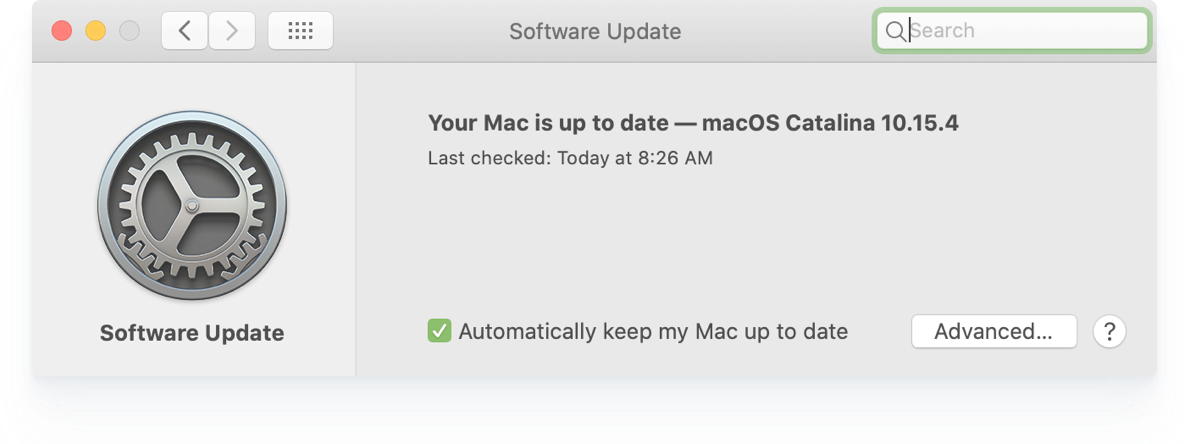Click the Software Update gear icon
The image size is (1184, 444).
pyautogui.click(x=192, y=205)
